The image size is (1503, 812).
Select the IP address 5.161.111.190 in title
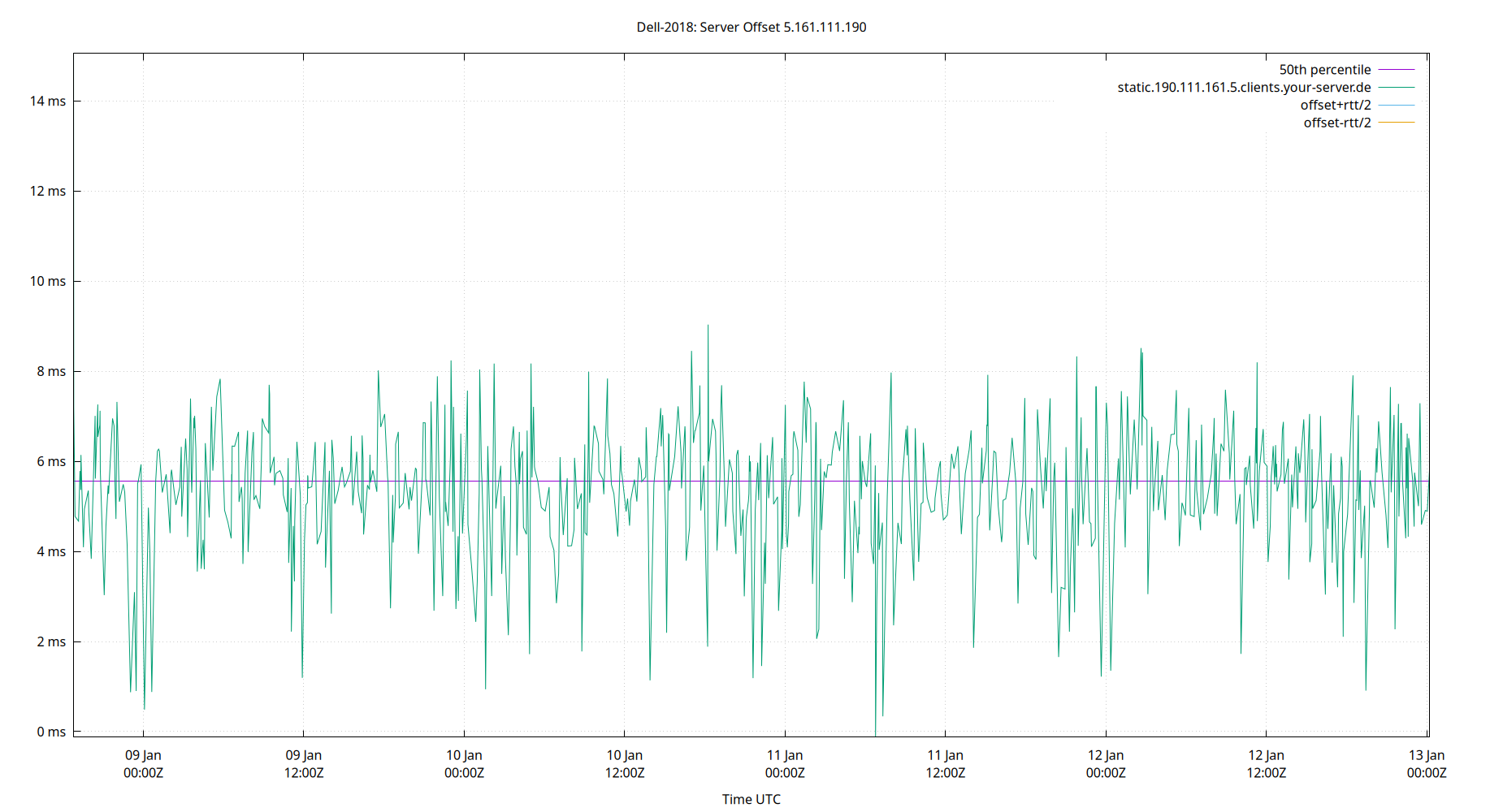823,27
